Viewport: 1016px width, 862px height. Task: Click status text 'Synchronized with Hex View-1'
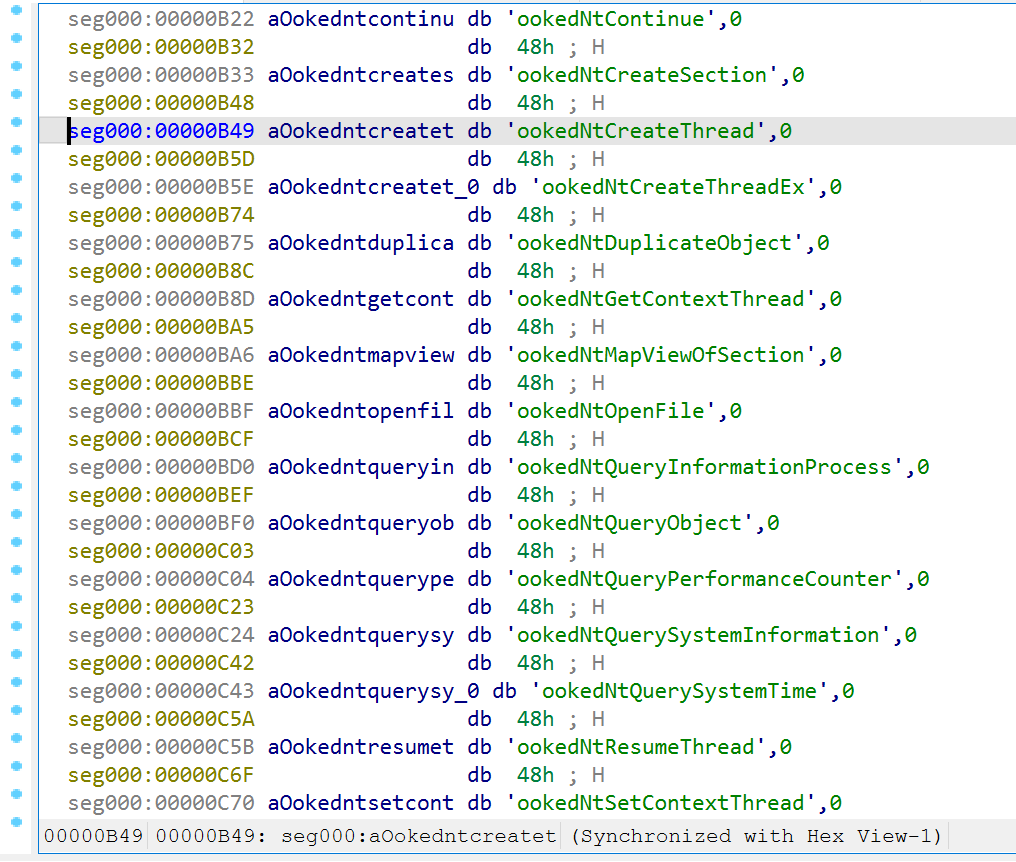(756, 836)
